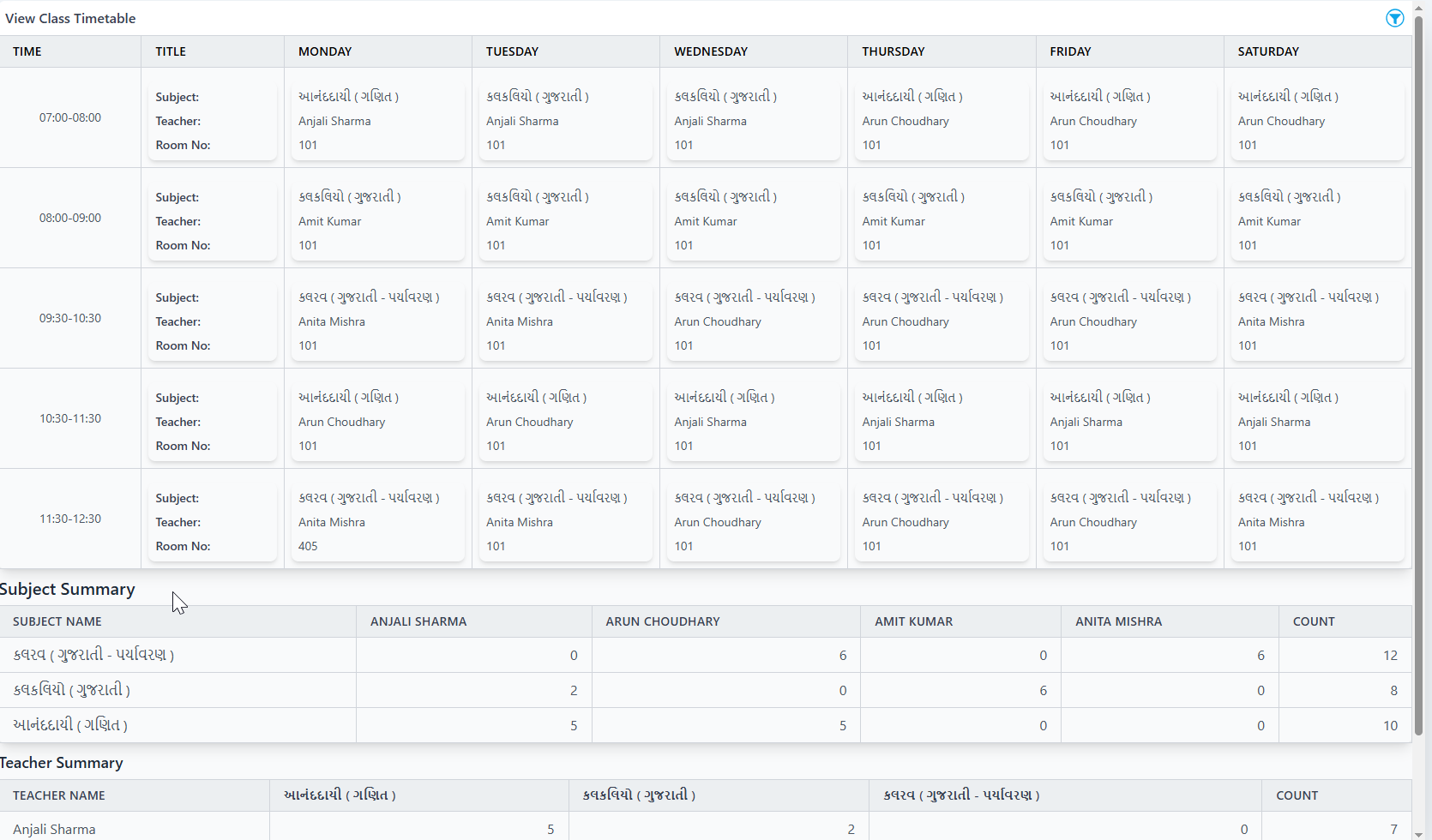The width and height of the screenshot is (1432, 840).
Task: Click the WEDNESDAY column header
Action: (710, 51)
